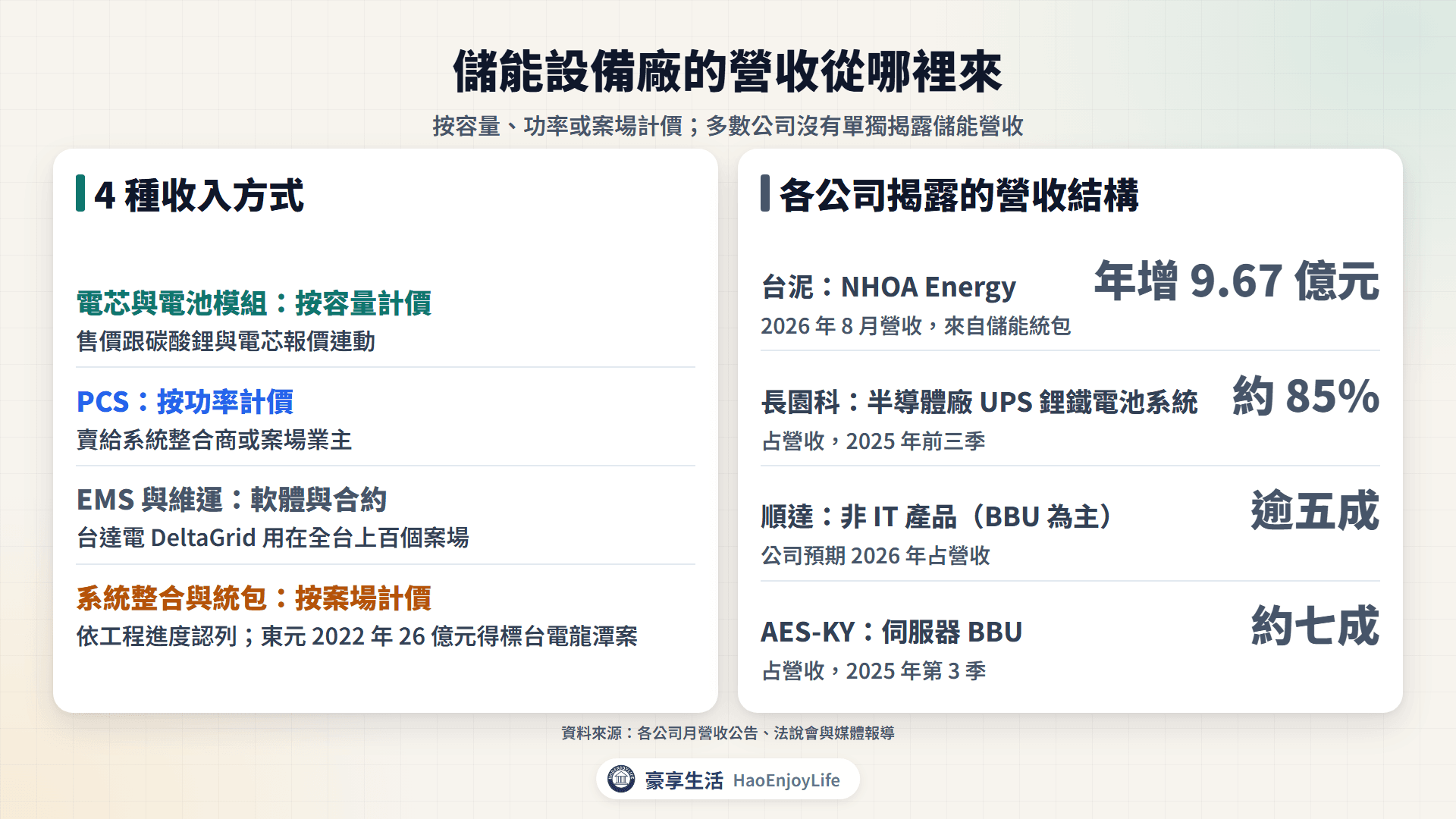Image resolution: width=1456 pixels, height=819 pixels.
Task: Click 順達:非 IT 產品(BBU 為主)
Action: (937, 517)
